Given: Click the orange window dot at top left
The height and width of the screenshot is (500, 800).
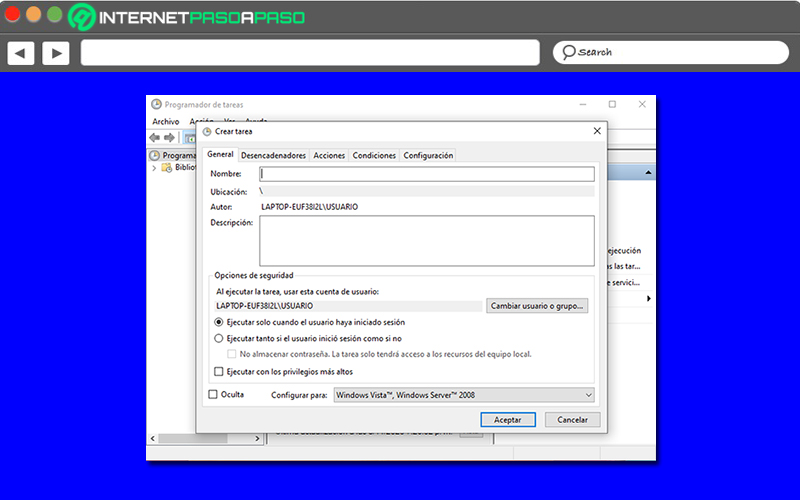Looking at the screenshot, I should (34, 14).
